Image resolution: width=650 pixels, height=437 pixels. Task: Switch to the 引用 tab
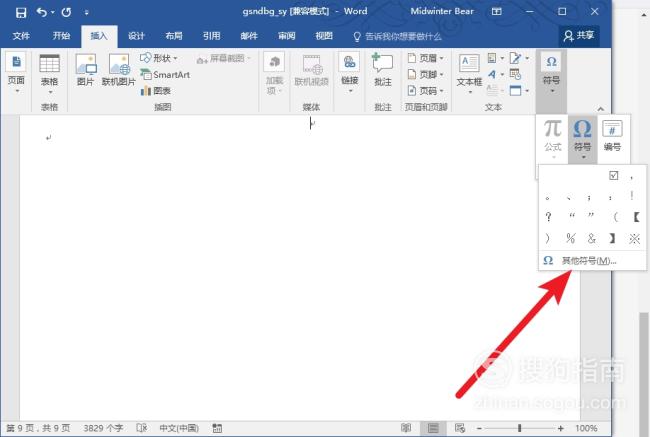tap(211, 36)
